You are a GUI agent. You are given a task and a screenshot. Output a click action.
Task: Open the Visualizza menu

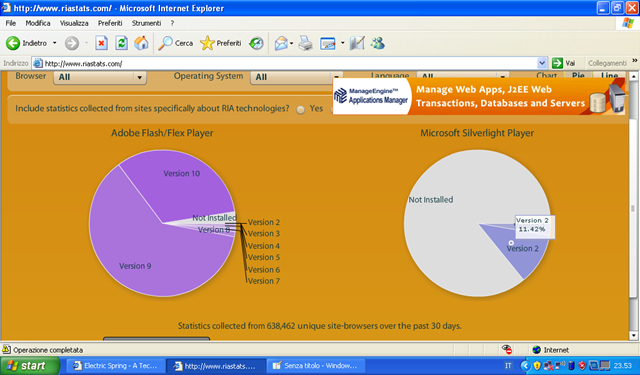(74, 23)
